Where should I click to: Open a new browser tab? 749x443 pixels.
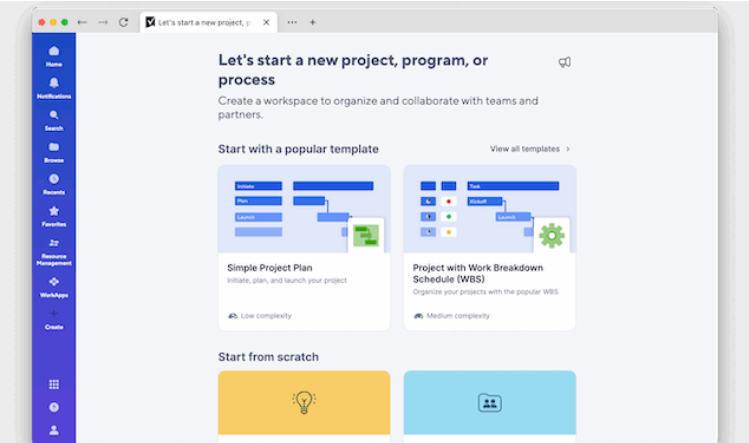point(312,21)
